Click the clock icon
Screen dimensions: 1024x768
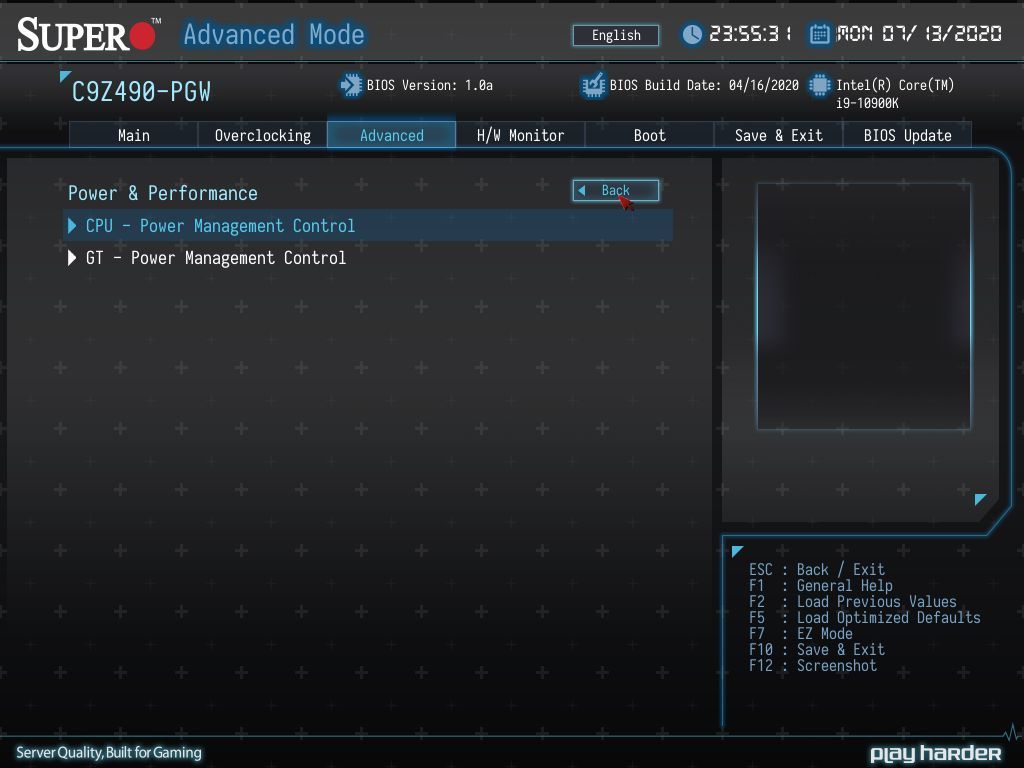click(x=692, y=34)
